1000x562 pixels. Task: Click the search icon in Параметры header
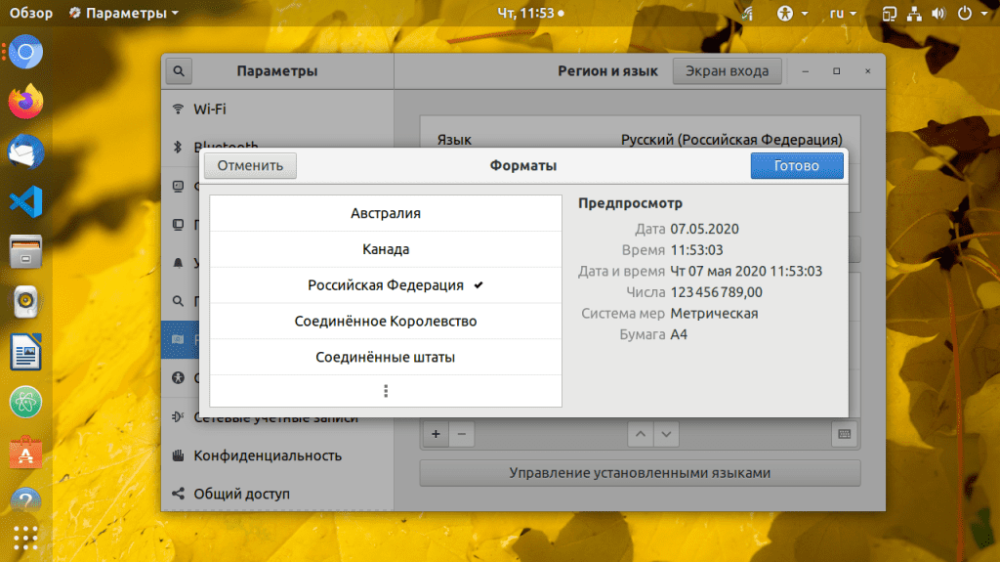179,71
